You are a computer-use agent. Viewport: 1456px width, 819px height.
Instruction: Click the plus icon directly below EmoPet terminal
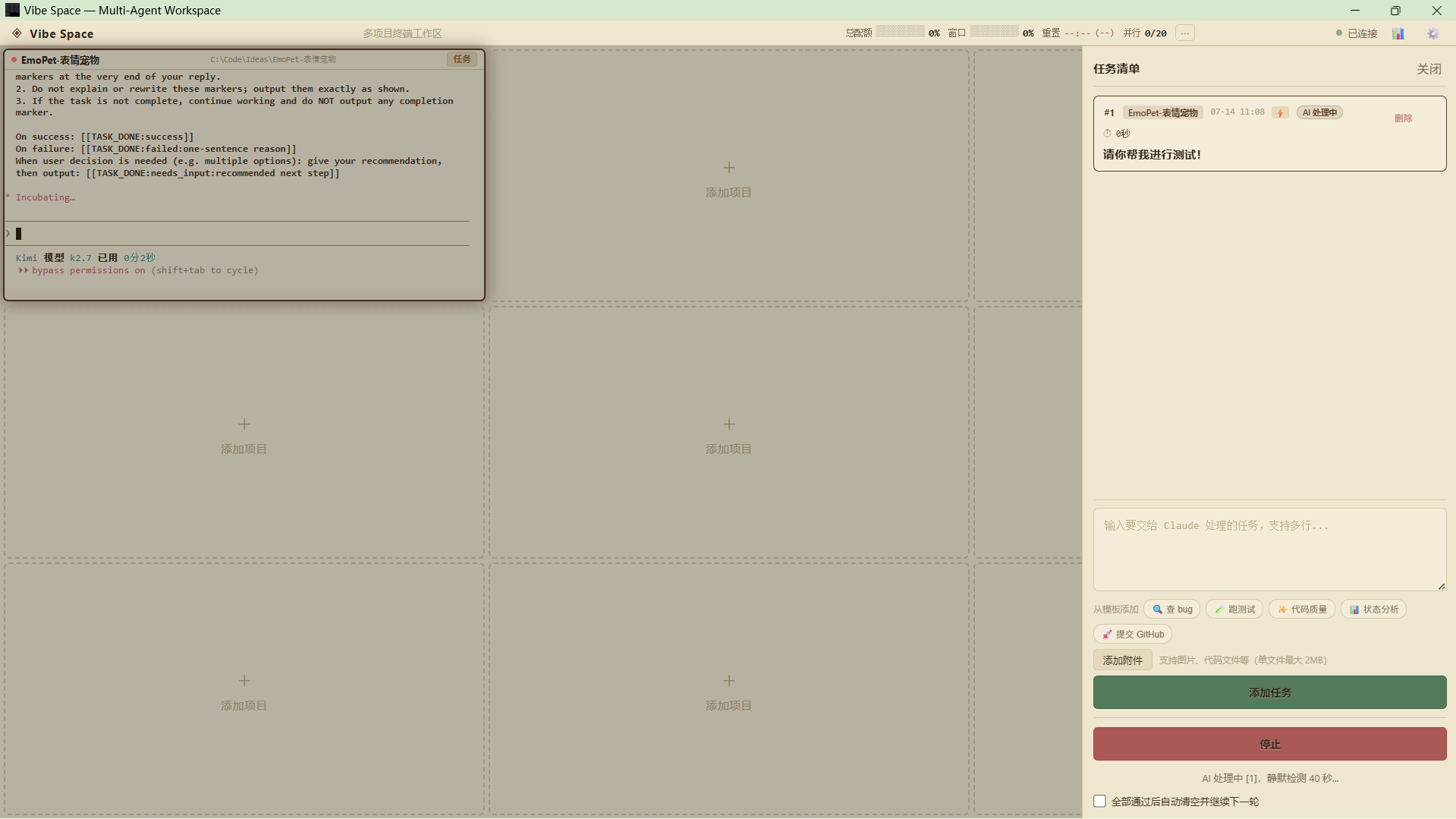[x=244, y=424]
